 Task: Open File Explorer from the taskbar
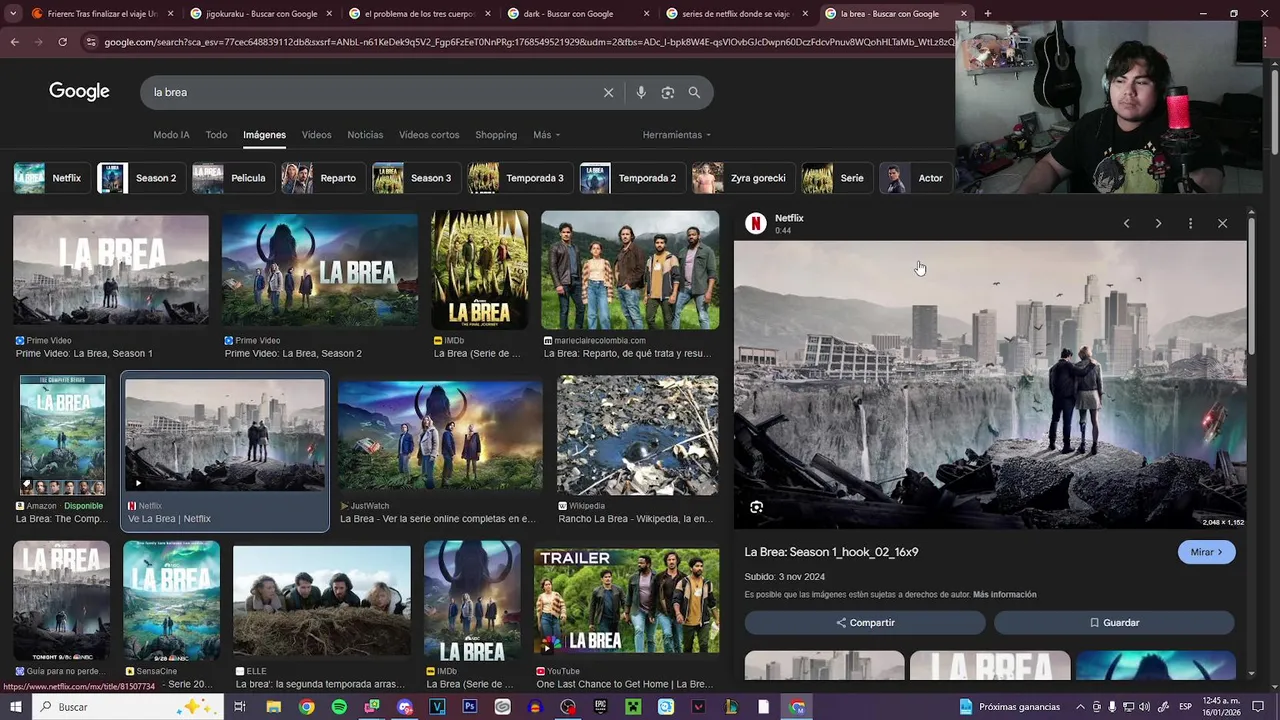pos(273,707)
